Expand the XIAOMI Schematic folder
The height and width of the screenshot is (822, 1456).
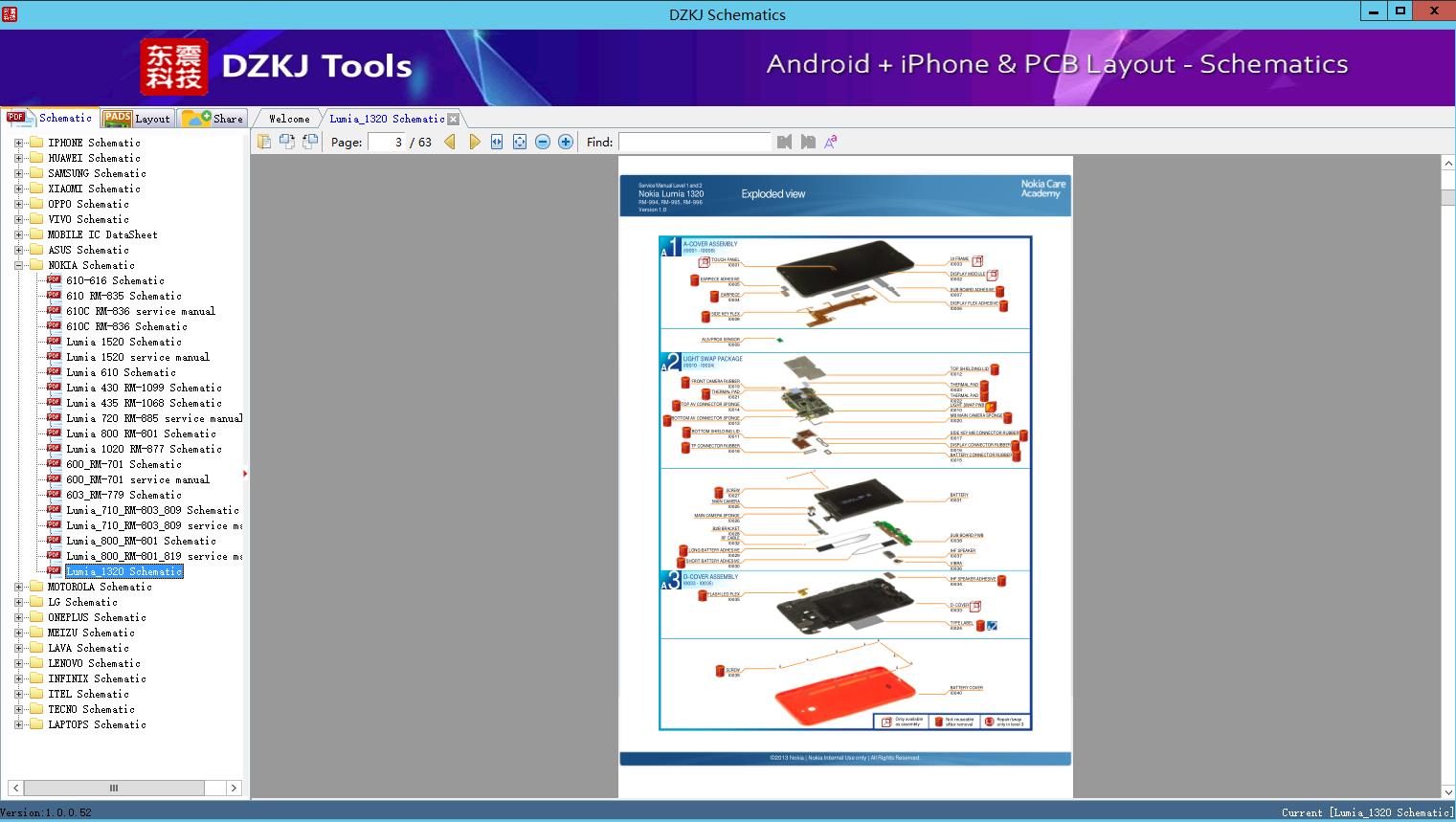[x=18, y=189]
